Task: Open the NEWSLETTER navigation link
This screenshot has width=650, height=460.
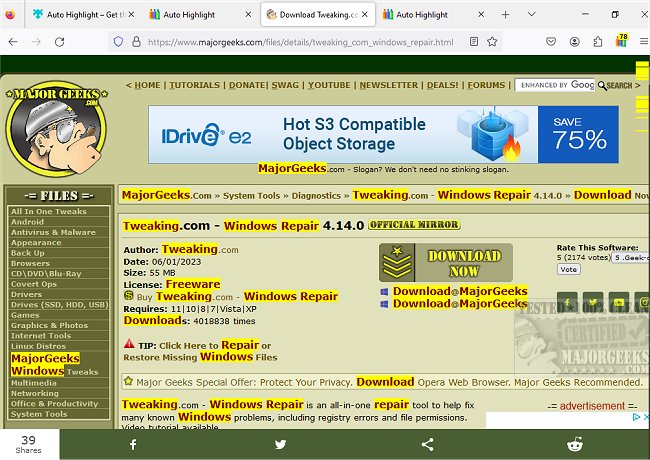Action: point(389,85)
